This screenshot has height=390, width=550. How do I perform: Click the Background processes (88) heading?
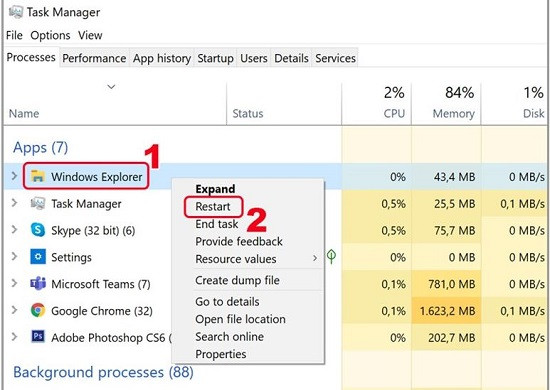103,372
